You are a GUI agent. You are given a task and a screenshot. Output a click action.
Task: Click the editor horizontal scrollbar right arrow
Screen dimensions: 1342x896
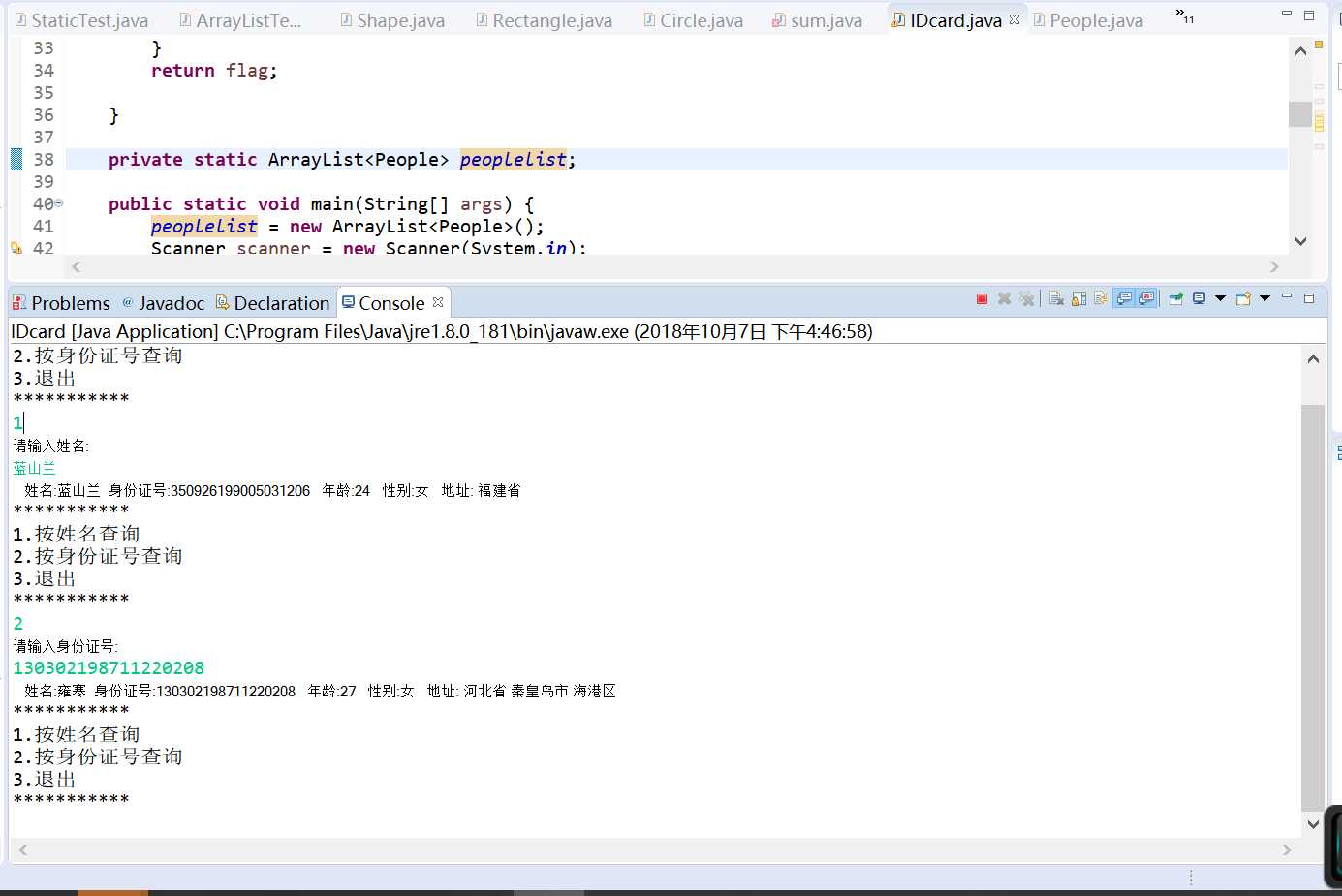pyautogui.click(x=1274, y=266)
